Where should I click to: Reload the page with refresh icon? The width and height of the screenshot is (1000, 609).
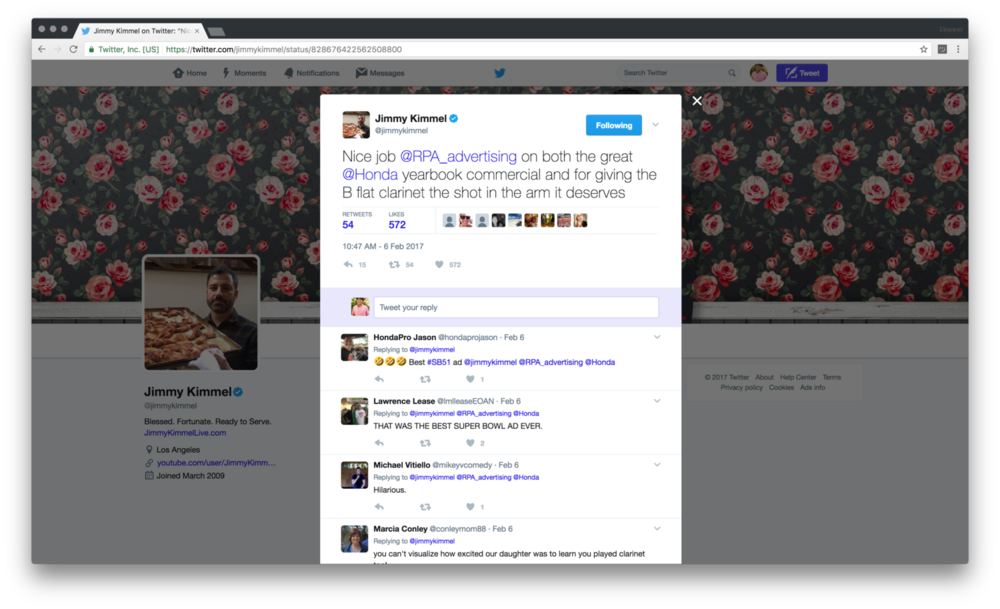click(x=73, y=49)
